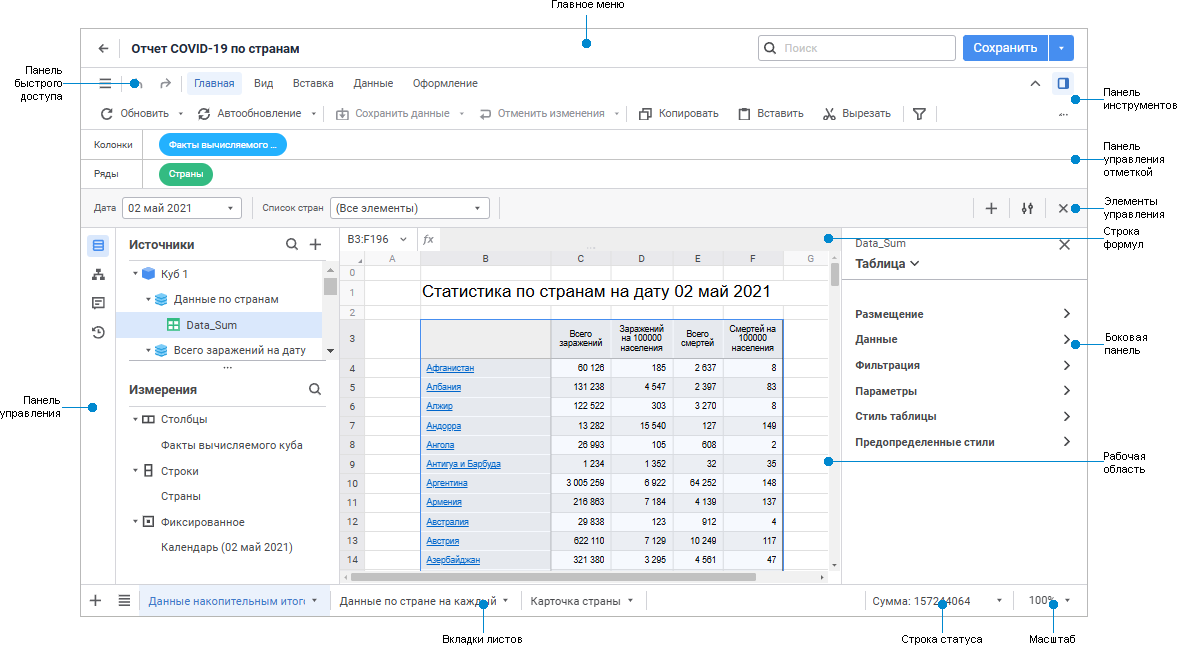The image size is (1177, 645).
Task: Collapse the Куб 1 tree node
Action: pos(135,274)
